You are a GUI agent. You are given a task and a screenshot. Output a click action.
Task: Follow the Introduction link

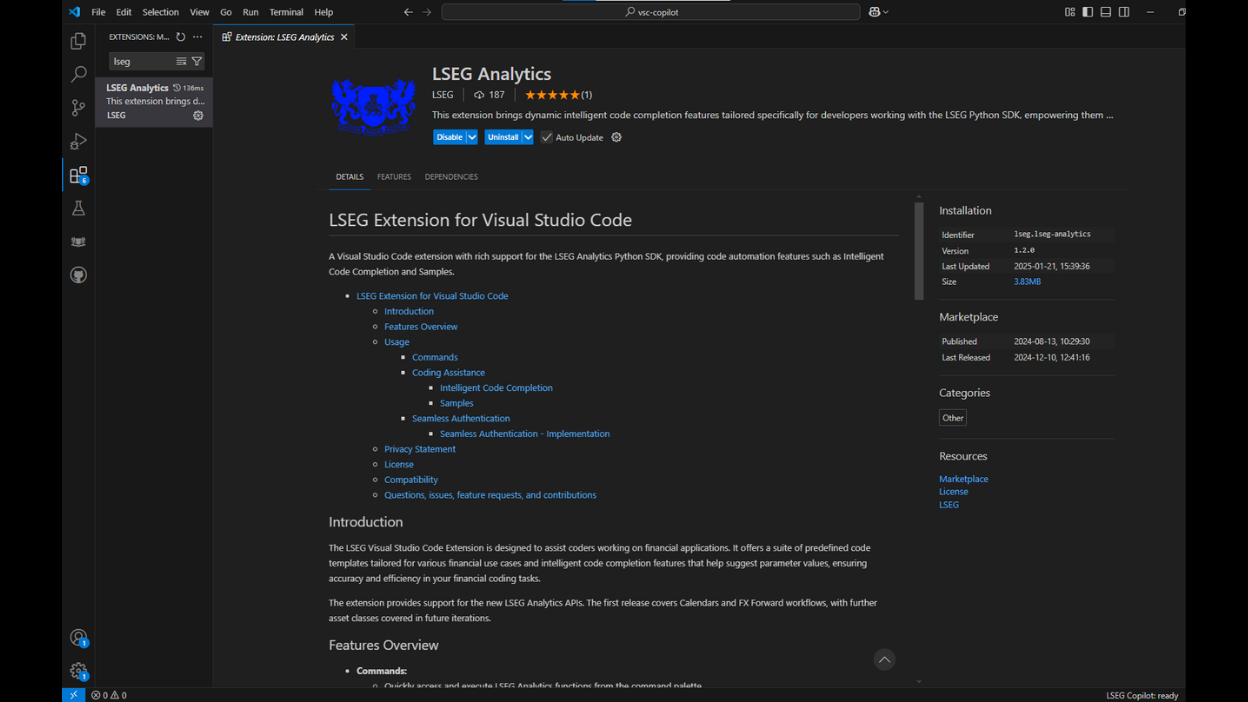(409, 311)
